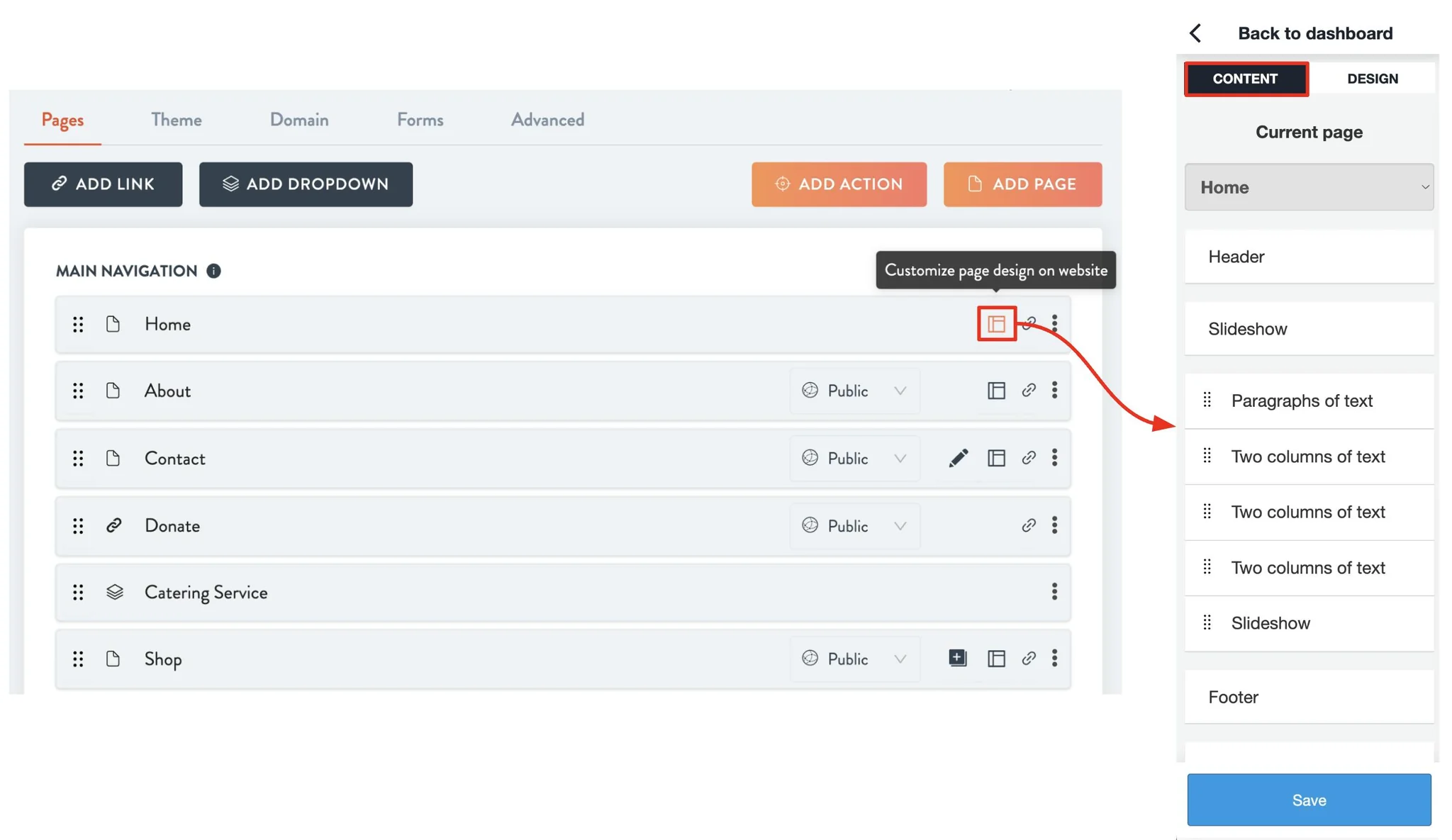Screen dimensions: 1452x840
Task: Open the three-dot menu for Catering Service
Action: click(1055, 592)
